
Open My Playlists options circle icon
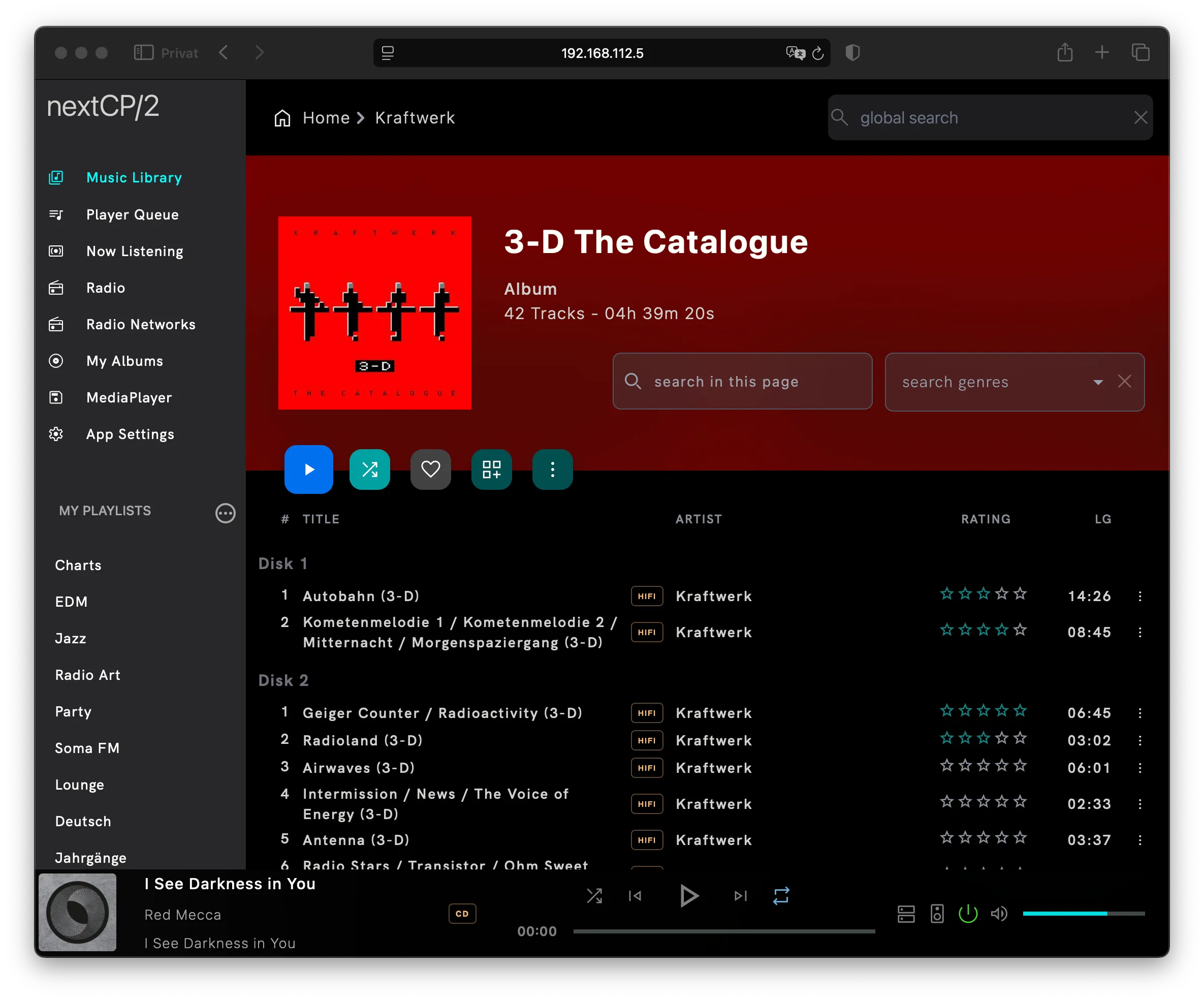tap(226, 513)
